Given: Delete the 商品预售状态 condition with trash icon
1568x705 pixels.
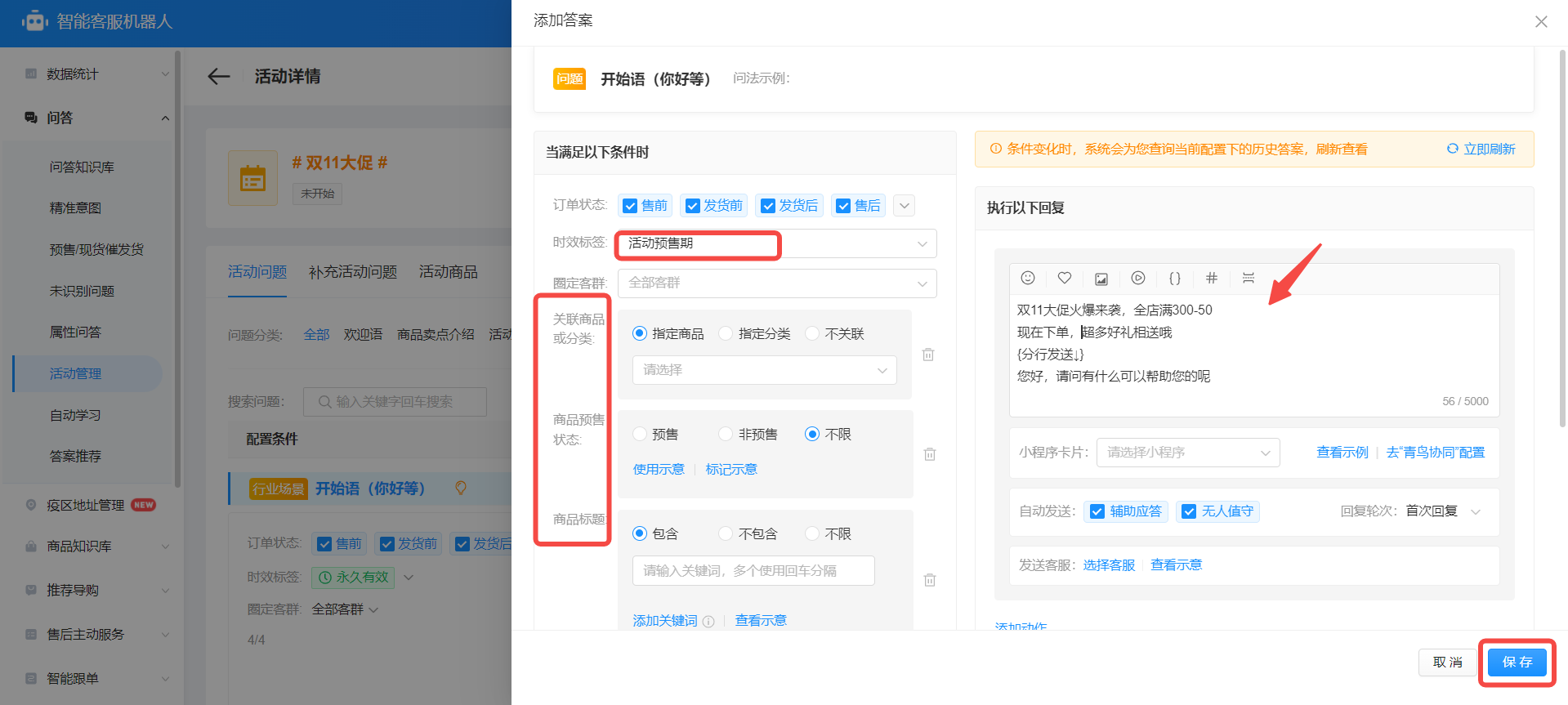Looking at the screenshot, I should 930,454.
